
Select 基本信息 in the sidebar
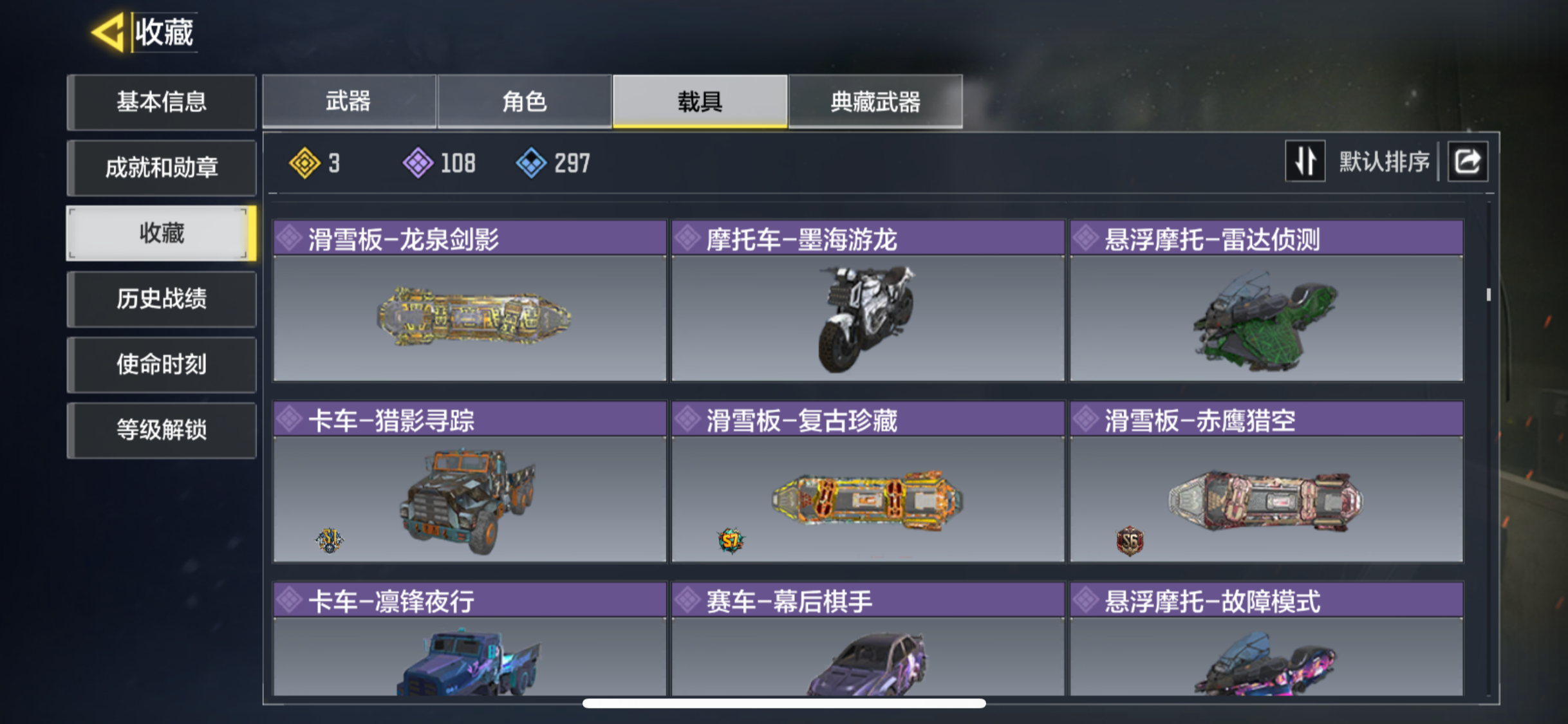point(162,102)
